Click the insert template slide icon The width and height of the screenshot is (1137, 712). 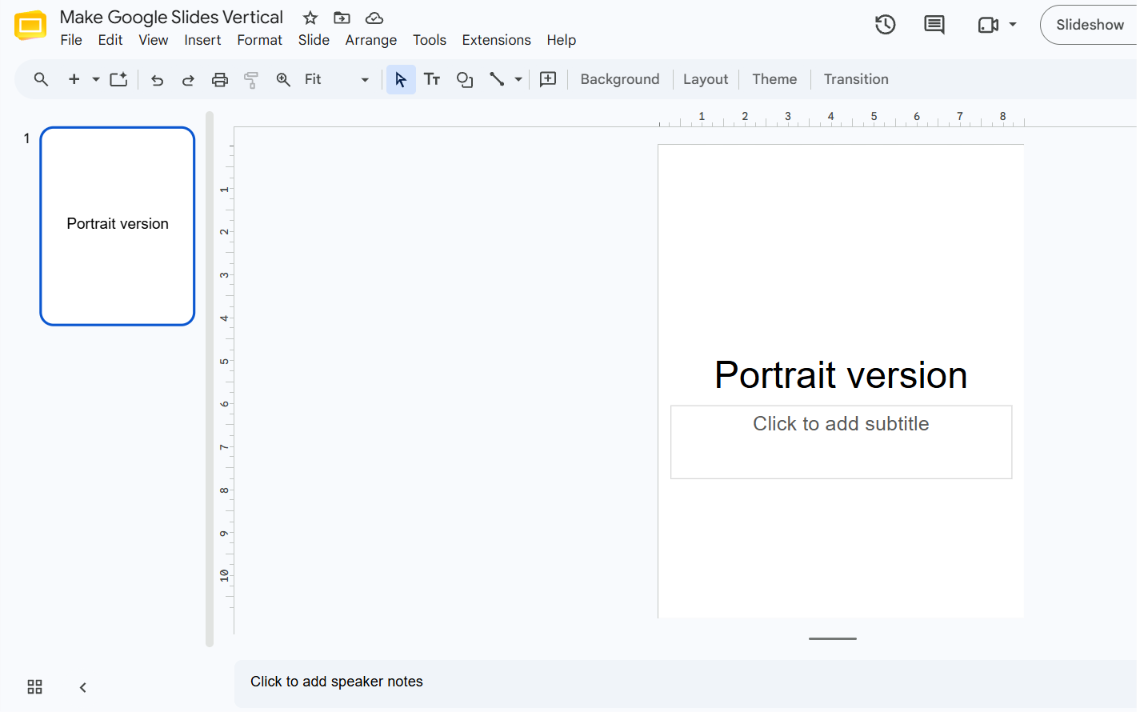119,79
